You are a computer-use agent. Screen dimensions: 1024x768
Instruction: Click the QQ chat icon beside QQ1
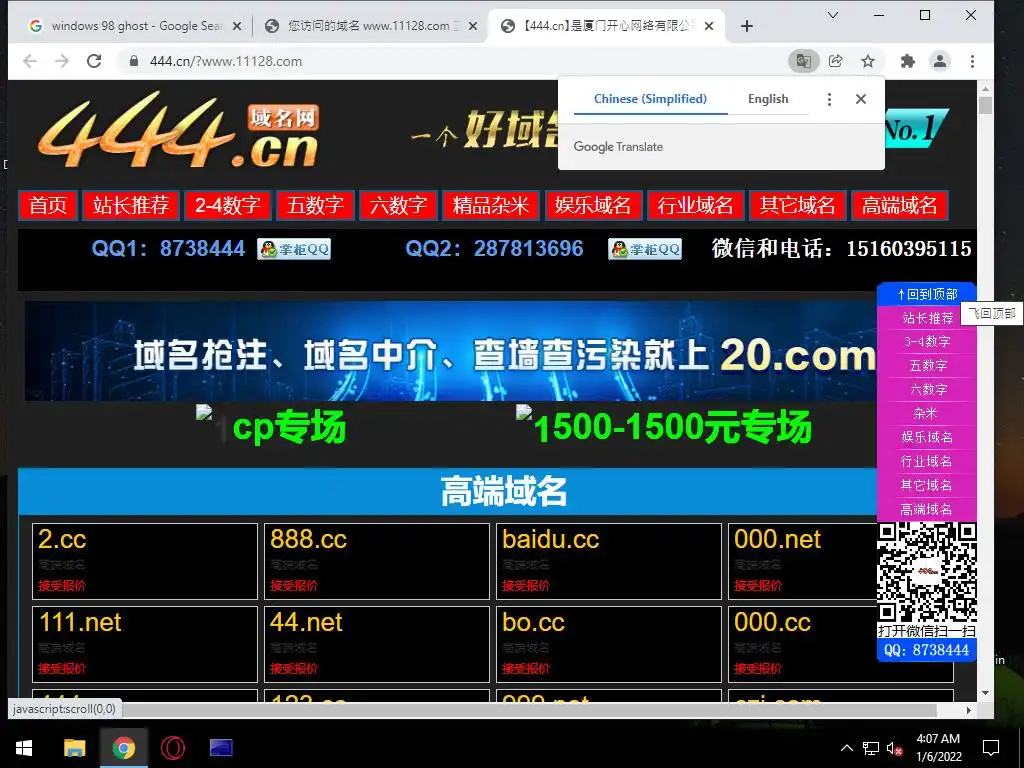[294, 249]
